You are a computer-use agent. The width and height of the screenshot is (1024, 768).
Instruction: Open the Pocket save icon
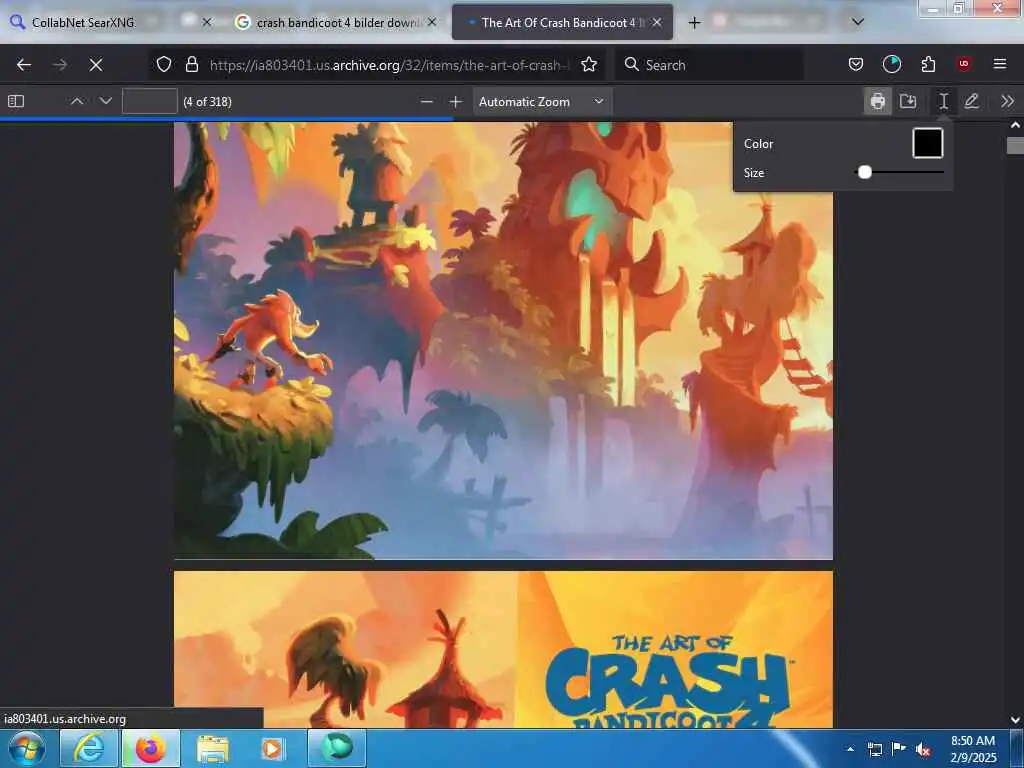[x=856, y=64]
